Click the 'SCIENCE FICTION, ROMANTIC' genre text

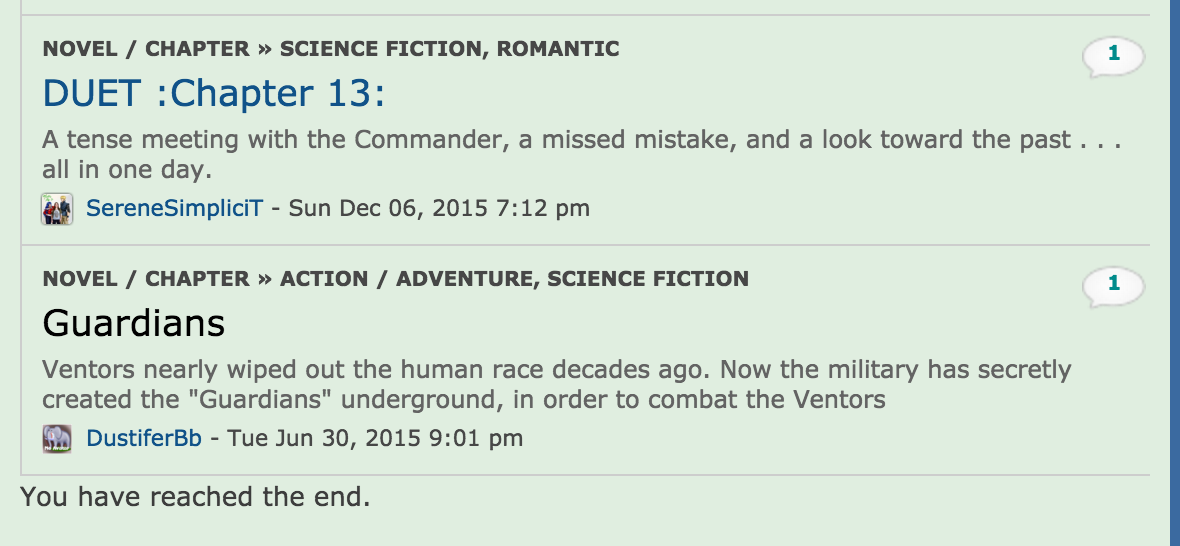click(449, 49)
